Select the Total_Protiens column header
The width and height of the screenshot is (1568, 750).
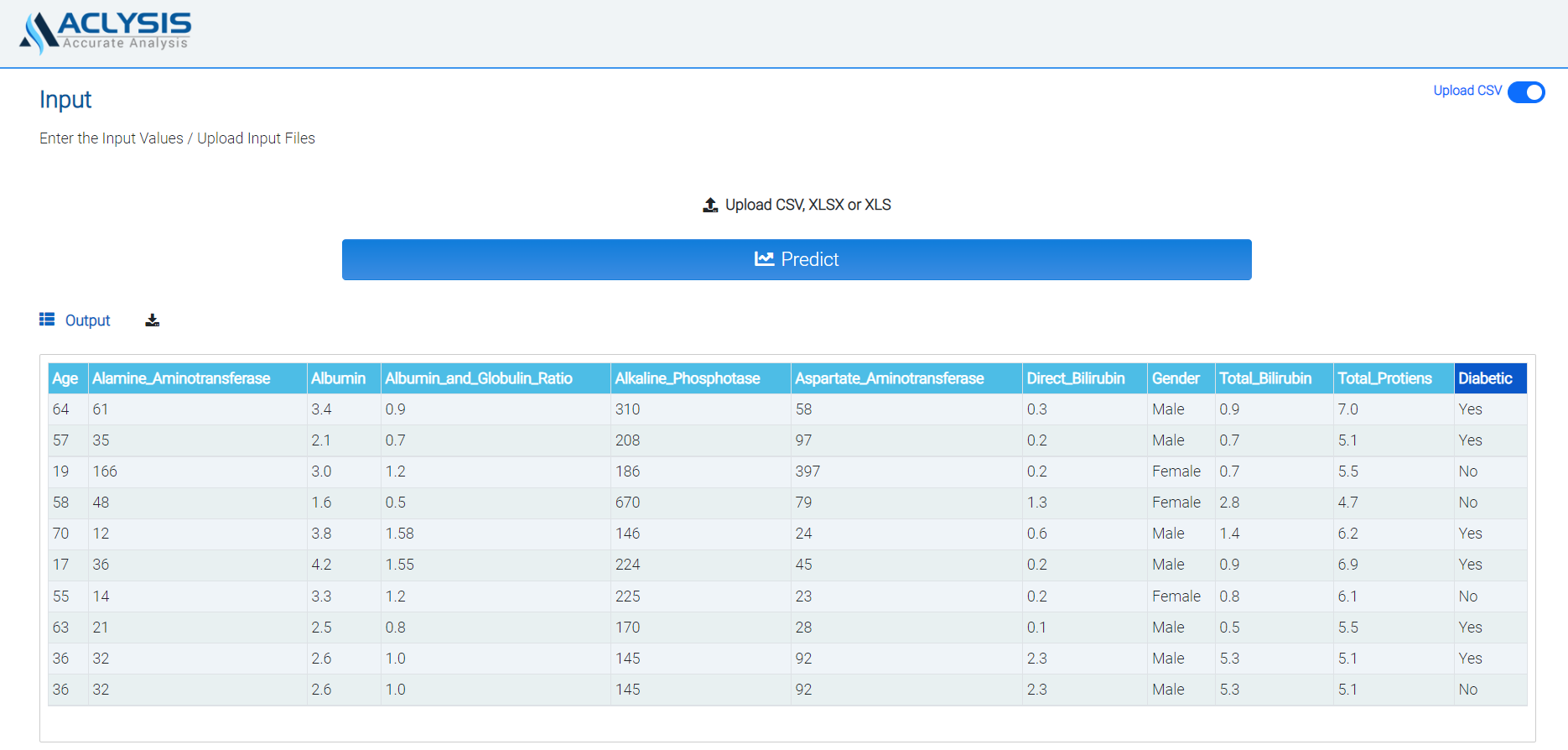click(1384, 378)
